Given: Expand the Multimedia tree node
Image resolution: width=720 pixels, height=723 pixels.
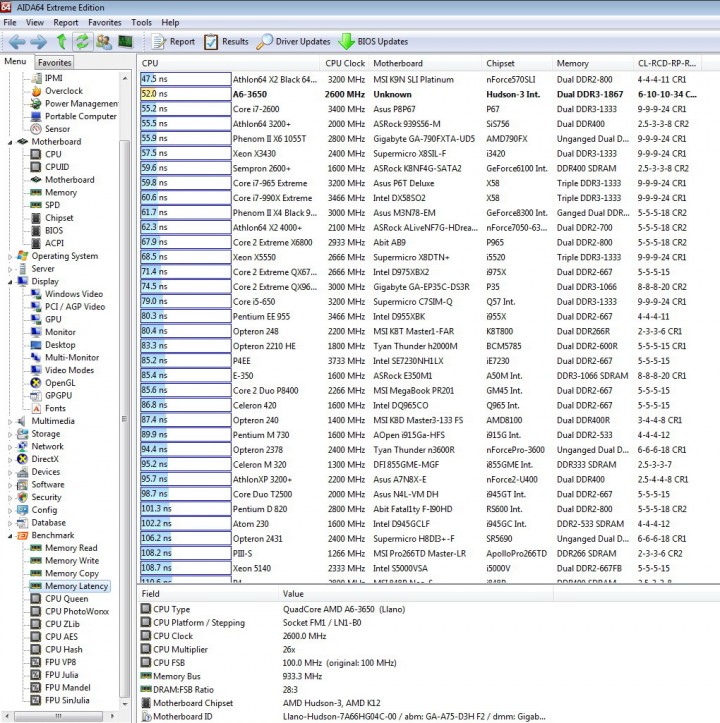Looking at the screenshot, I should click(x=10, y=421).
